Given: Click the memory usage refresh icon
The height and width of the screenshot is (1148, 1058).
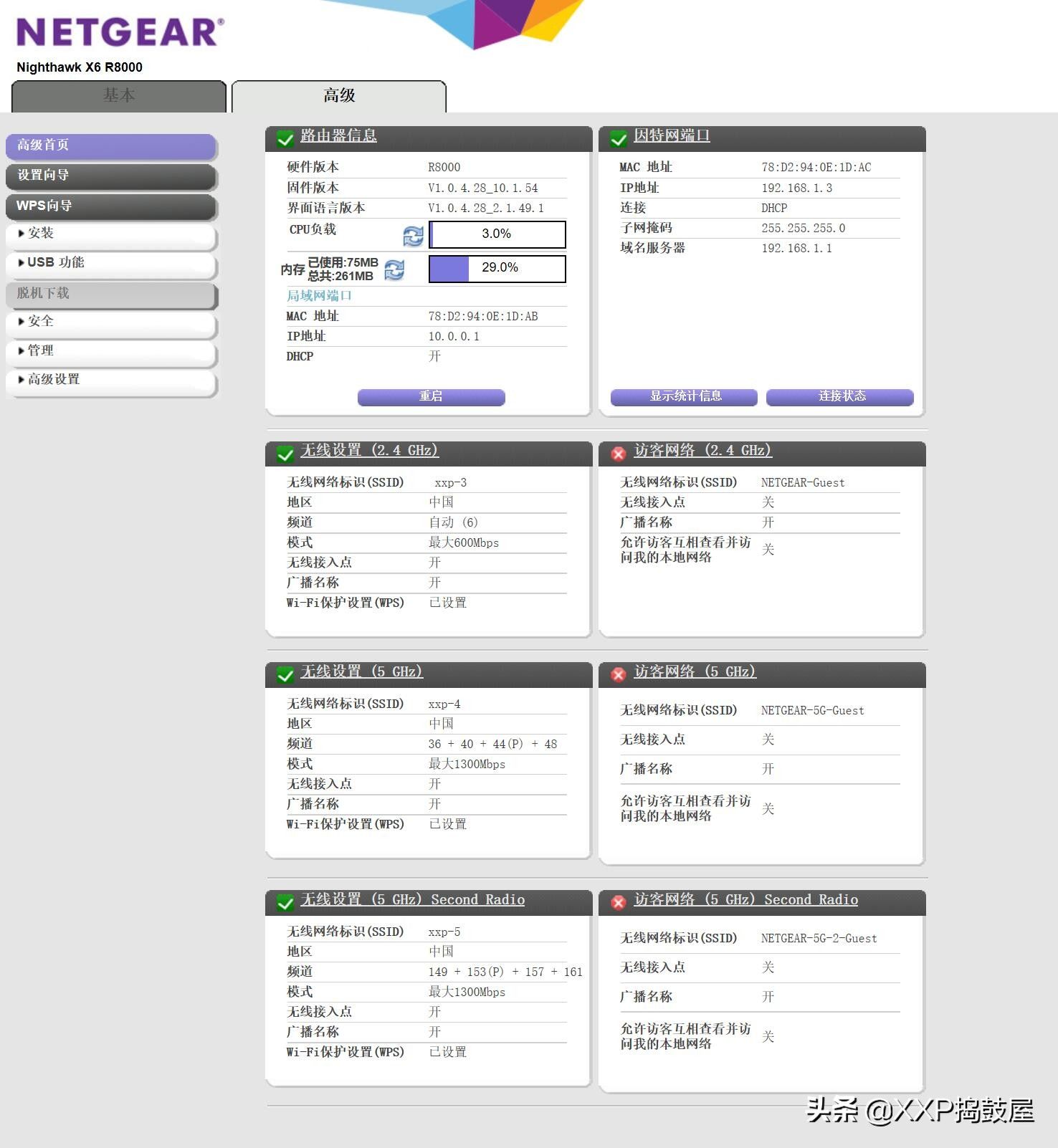Looking at the screenshot, I should coord(394,270).
